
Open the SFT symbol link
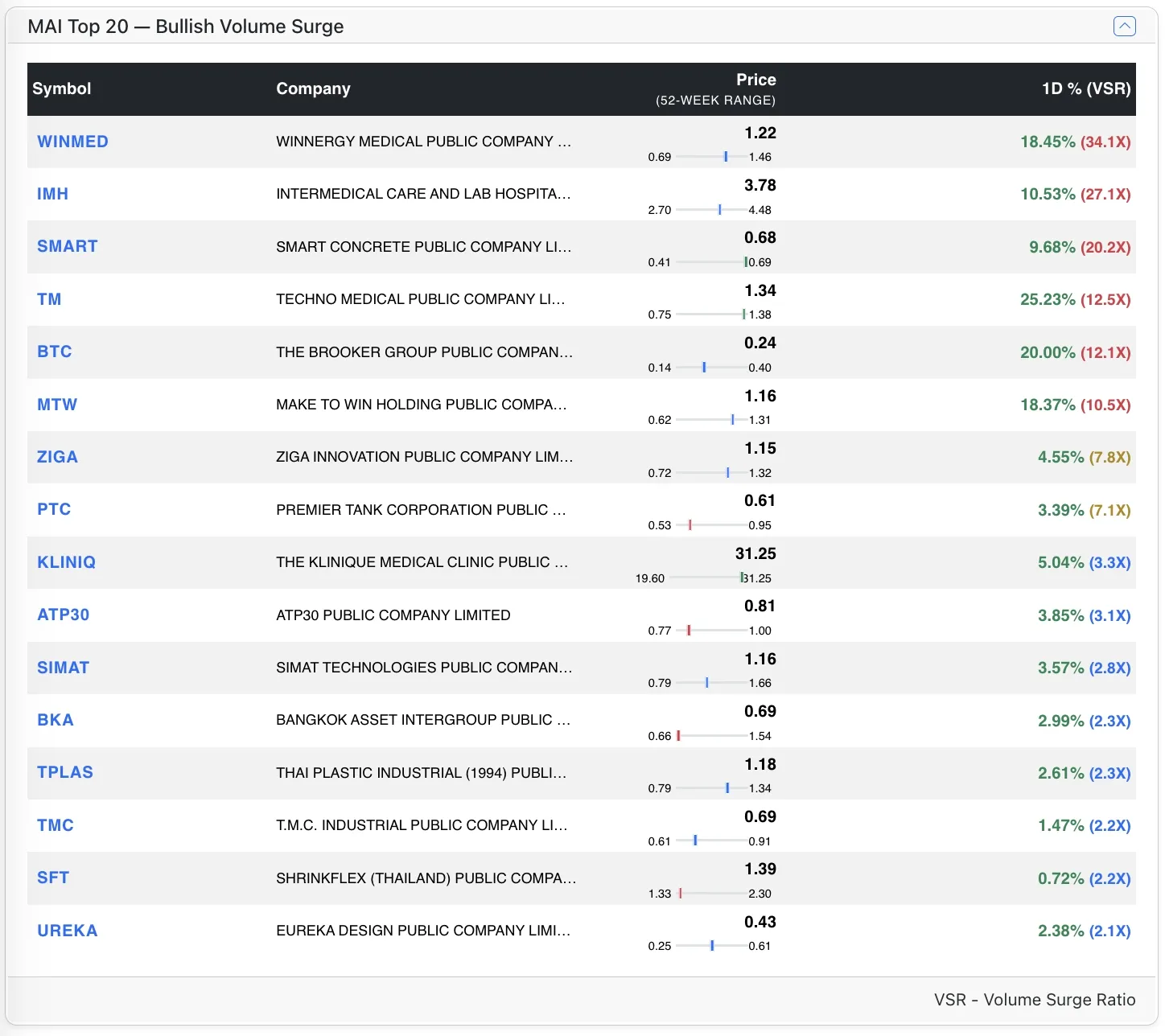pos(53,878)
